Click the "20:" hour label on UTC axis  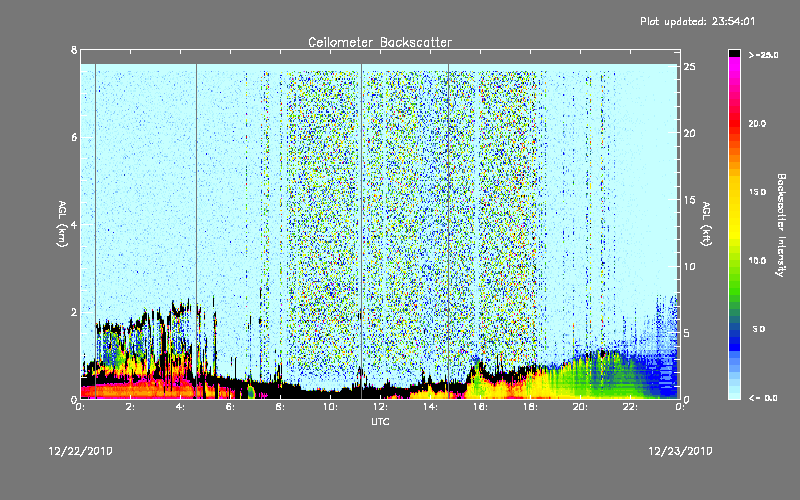pyautogui.click(x=580, y=407)
